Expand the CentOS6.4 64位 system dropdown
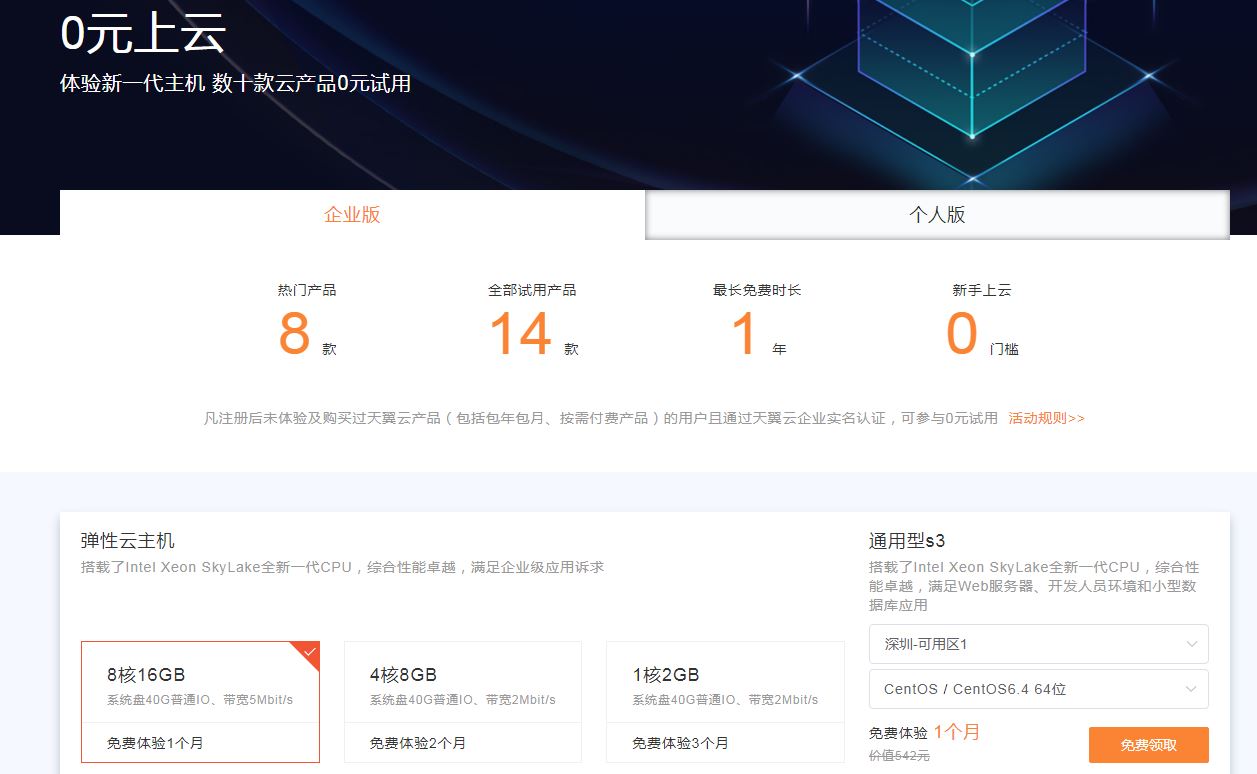Screen dimensions: 1257x774 click(1038, 689)
